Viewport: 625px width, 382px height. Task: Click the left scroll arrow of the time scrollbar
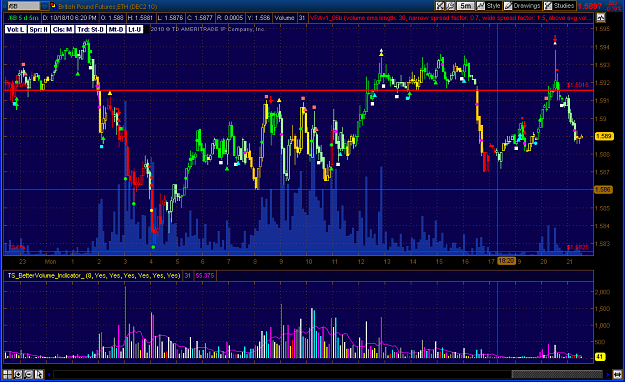(49, 374)
